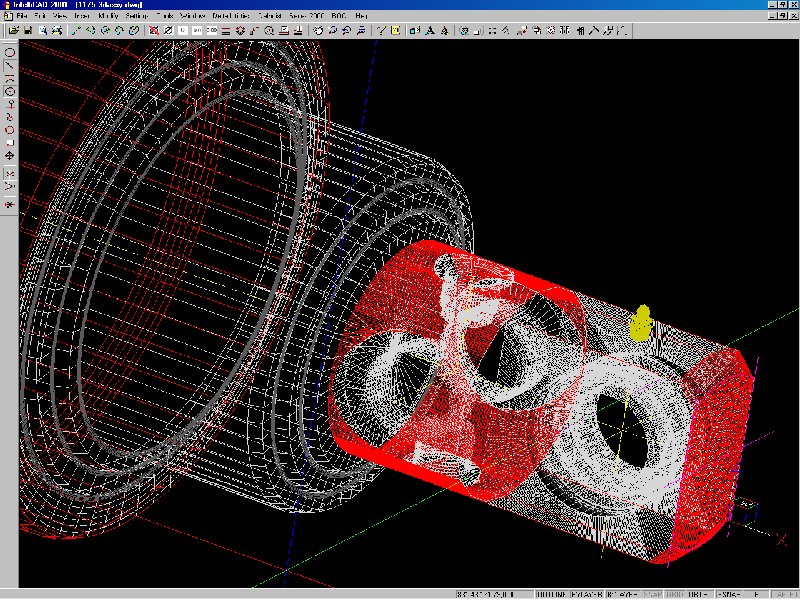
Task: Click the yellow pencil toolbar icon
Action: [381, 31]
